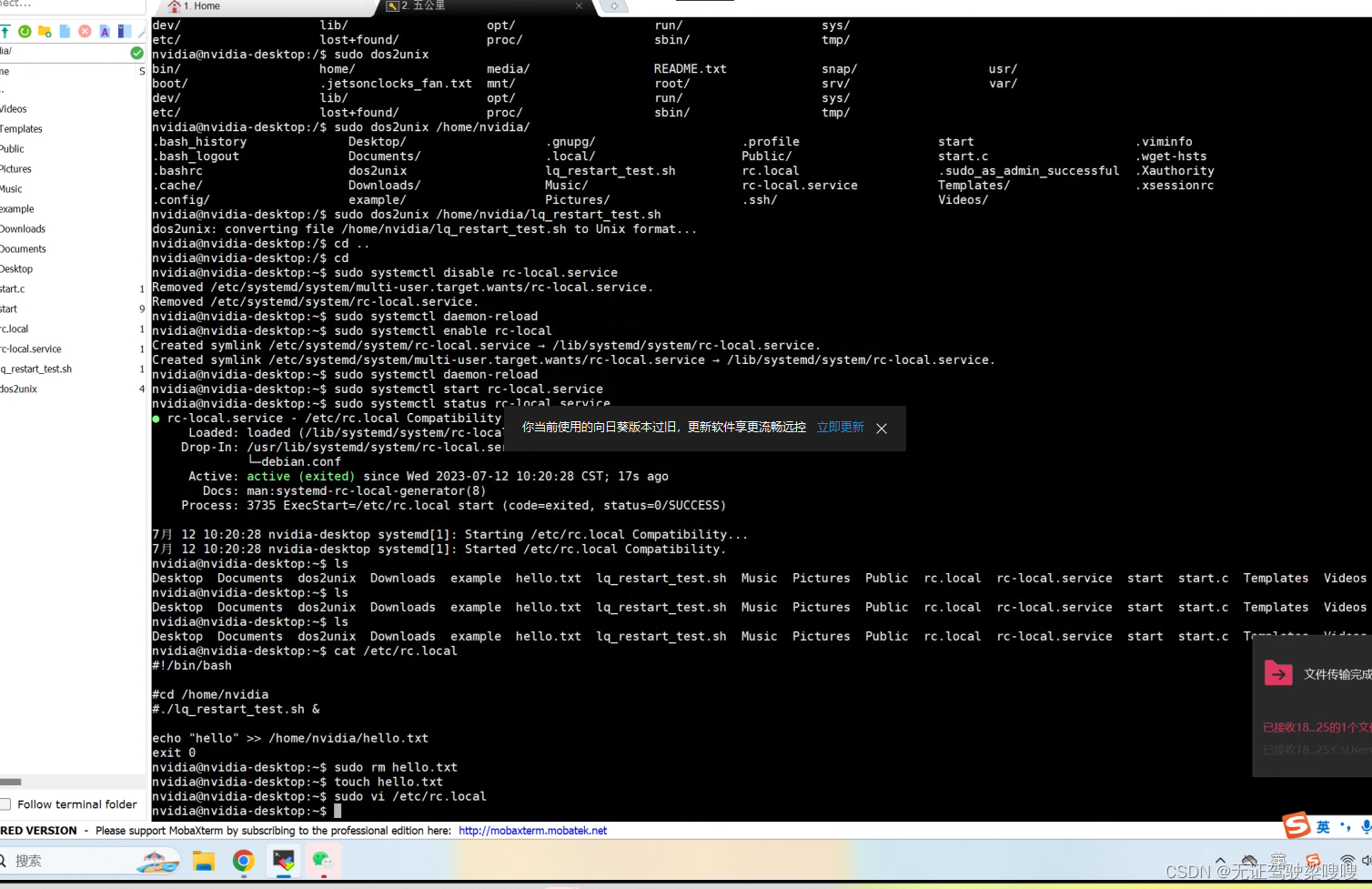1372x889 pixels.
Task: Open the pink file transfer completed notification folder
Action: [x=1278, y=673]
